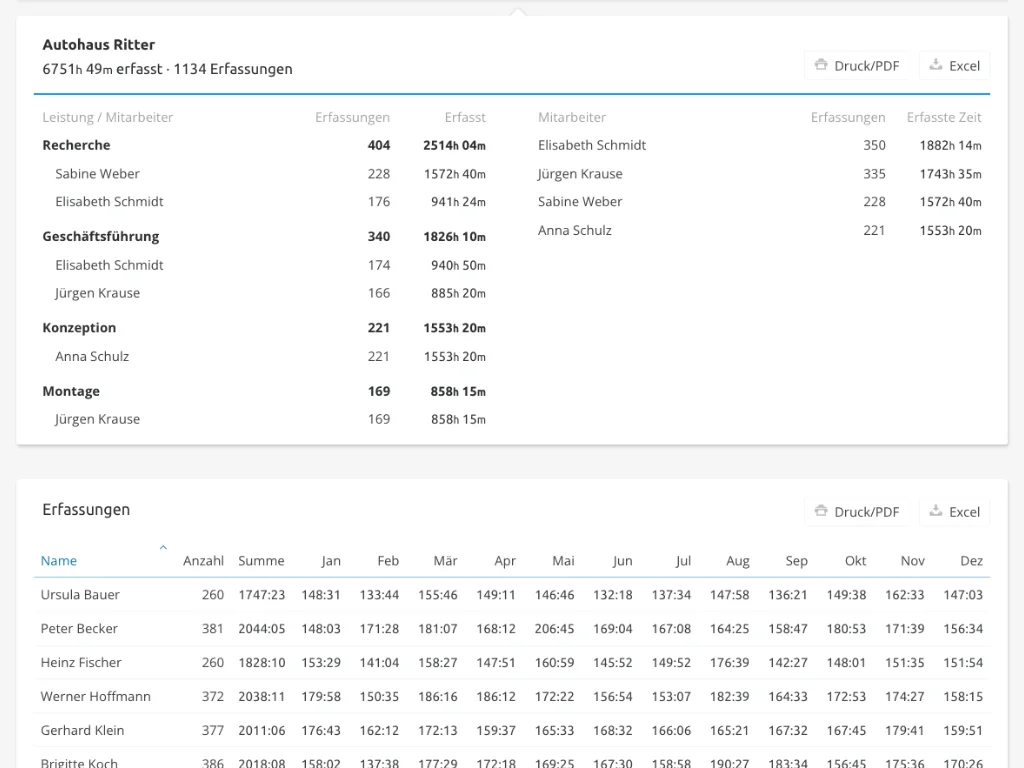The width and height of the screenshot is (1024, 768).
Task: Select Montage service row
Action: 264,391
